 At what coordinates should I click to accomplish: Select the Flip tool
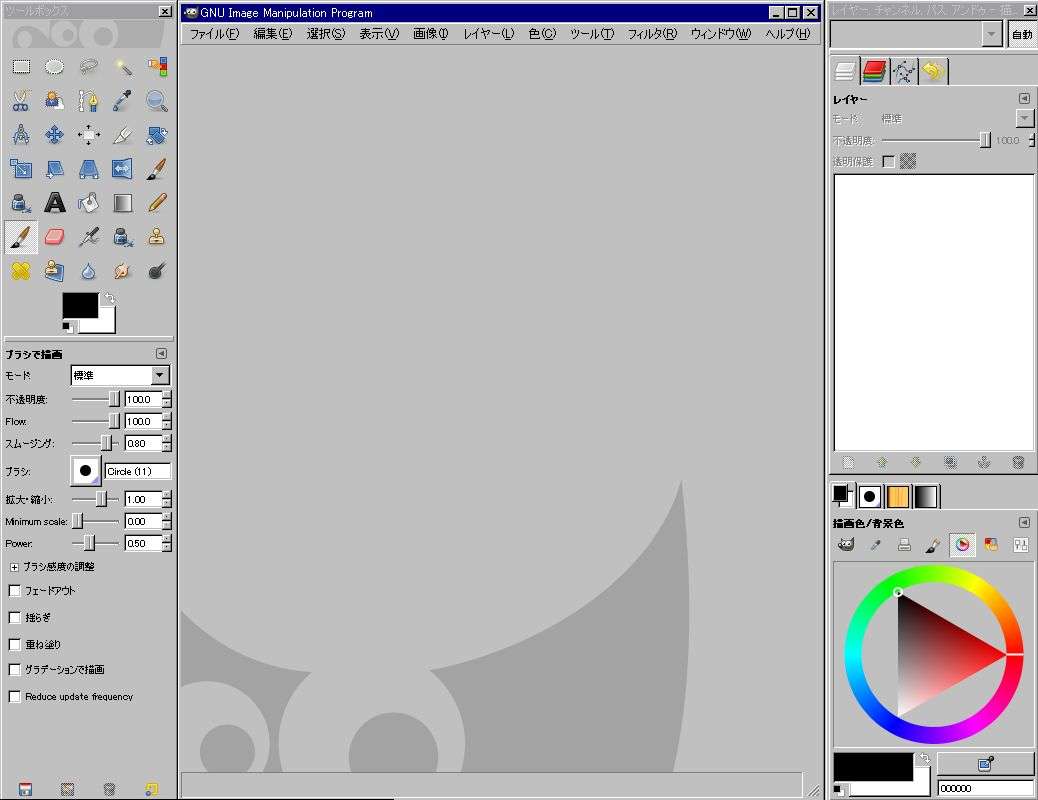tap(122, 169)
